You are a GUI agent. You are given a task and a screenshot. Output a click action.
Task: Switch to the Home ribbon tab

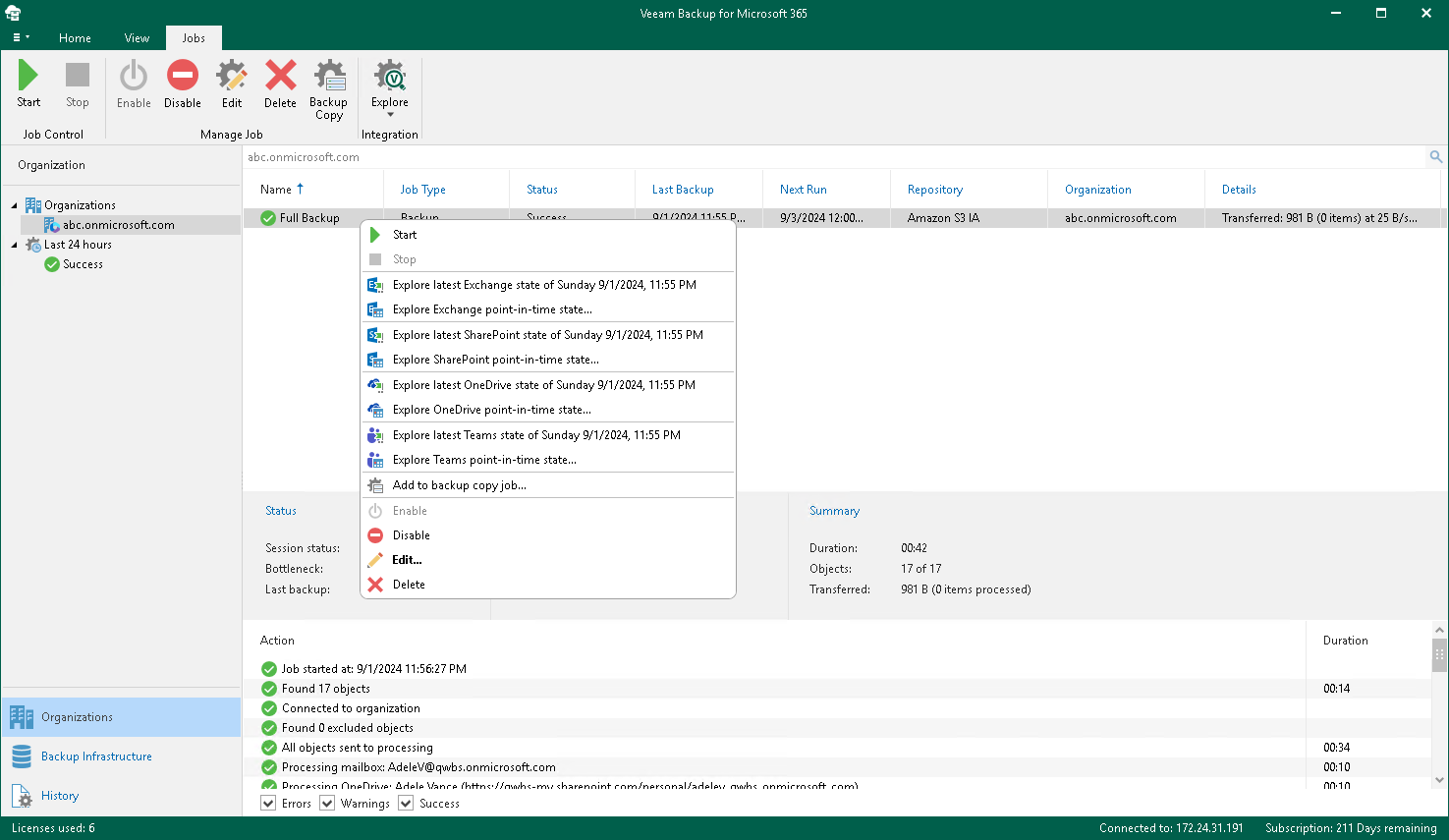[75, 38]
